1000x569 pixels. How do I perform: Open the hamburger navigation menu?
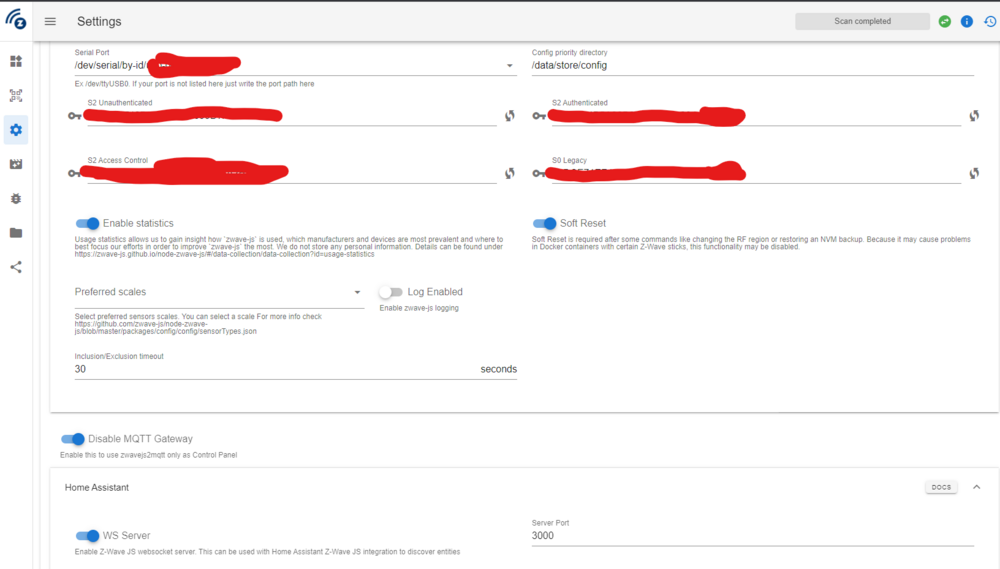pos(50,22)
